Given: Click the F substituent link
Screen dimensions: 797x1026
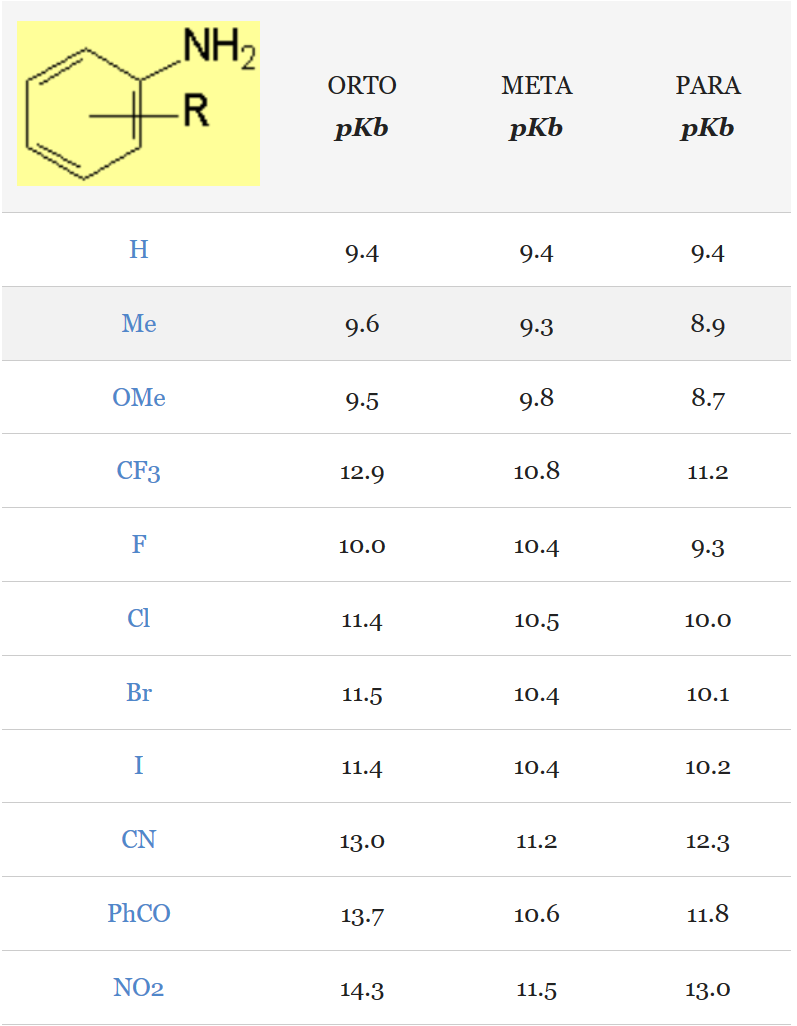Looking at the screenshot, I should click(x=139, y=544).
